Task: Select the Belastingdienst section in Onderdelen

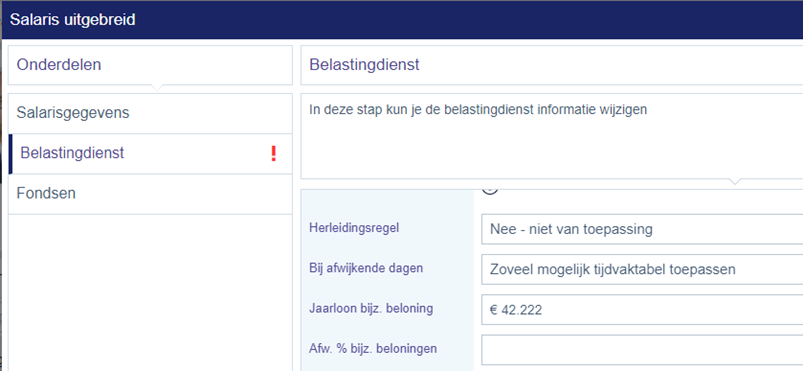Action: 150,154
